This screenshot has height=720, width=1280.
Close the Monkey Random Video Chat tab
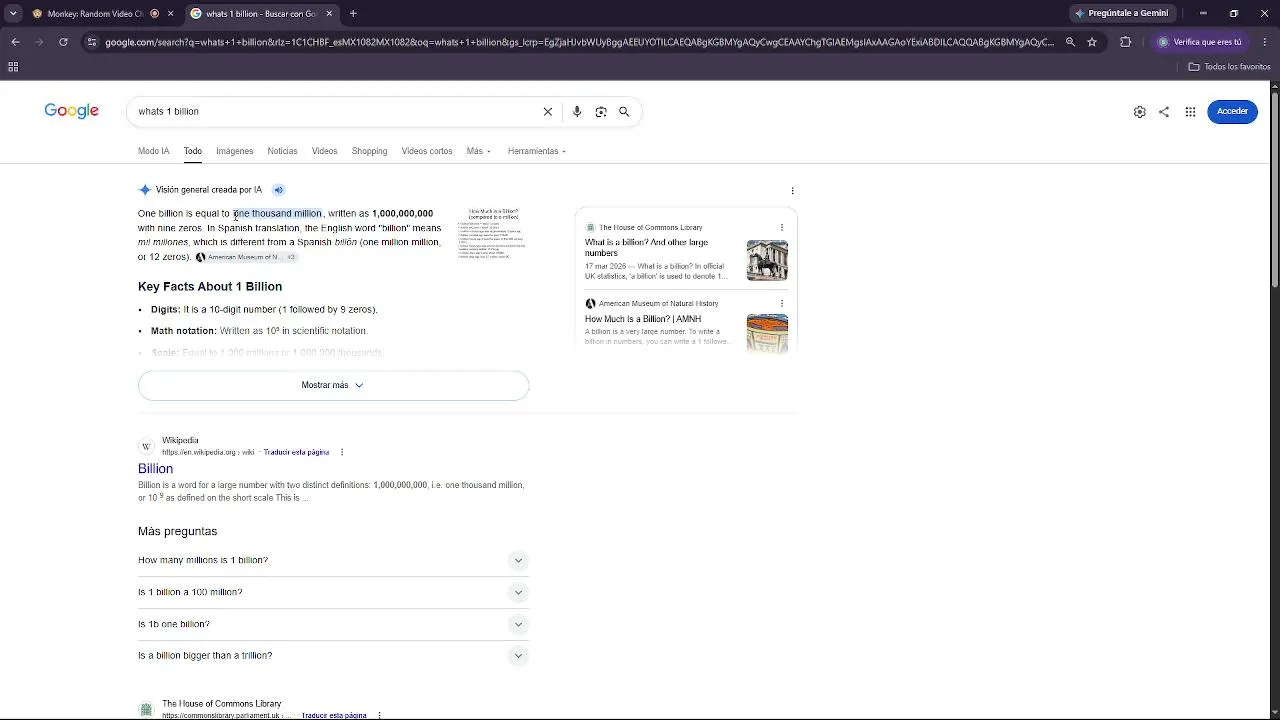[171, 14]
